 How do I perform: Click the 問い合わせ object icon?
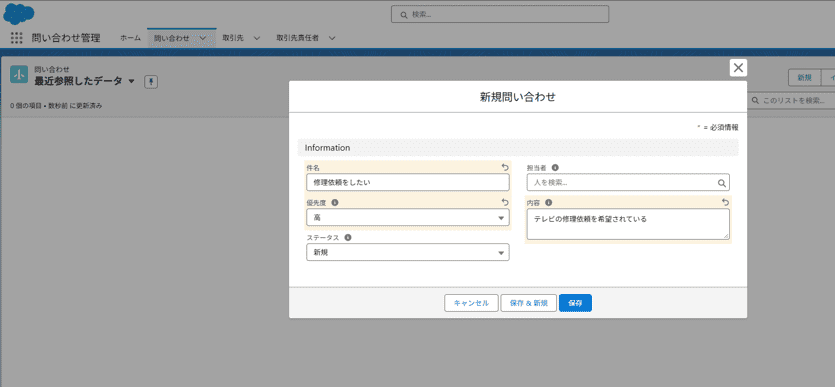click(19, 75)
